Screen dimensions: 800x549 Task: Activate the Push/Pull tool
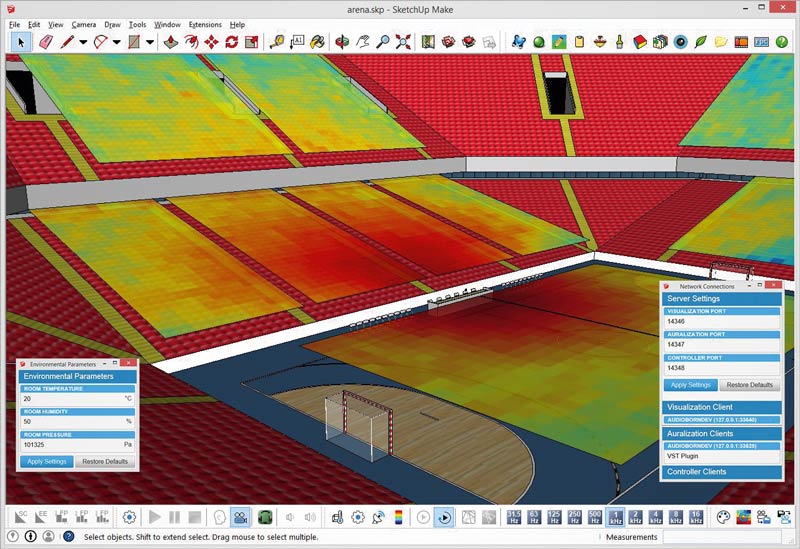click(171, 42)
